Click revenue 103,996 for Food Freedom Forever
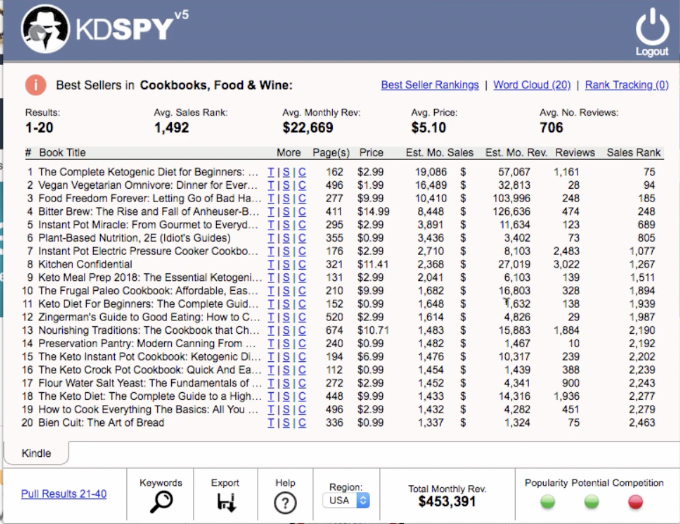680x524 pixels. [x=511, y=199]
